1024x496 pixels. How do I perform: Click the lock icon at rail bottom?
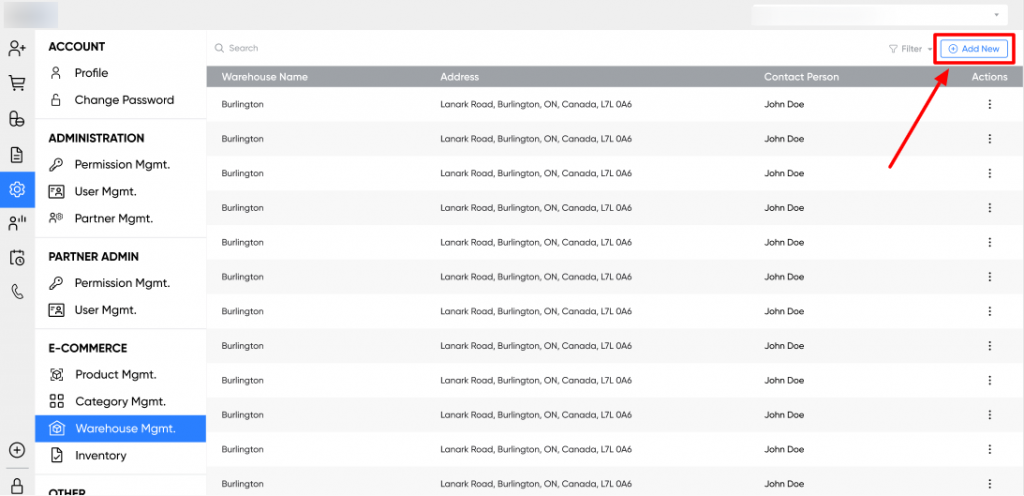[x=16, y=484]
